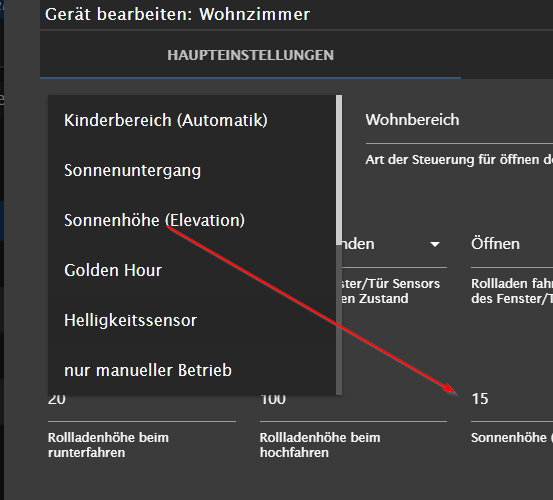Click the Gerät bearbeiten: Wohnzimmer title

pyautogui.click(x=177, y=14)
